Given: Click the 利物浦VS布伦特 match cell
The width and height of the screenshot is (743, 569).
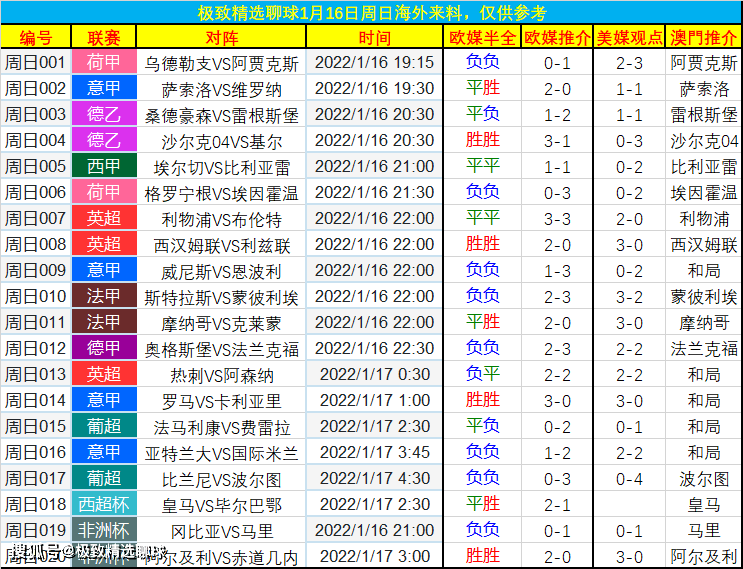Looking at the screenshot, I should (x=221, y=219).
